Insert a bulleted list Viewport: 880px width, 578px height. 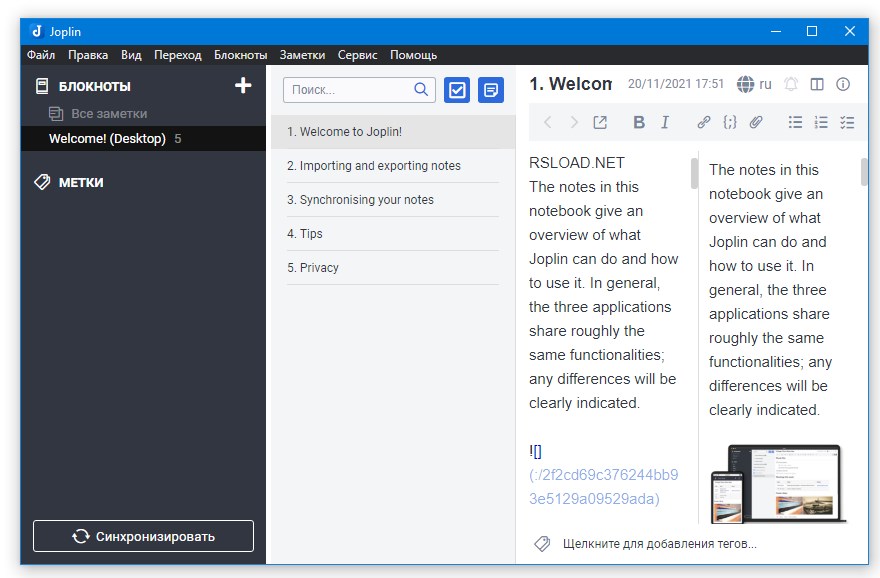click(795, 122)
